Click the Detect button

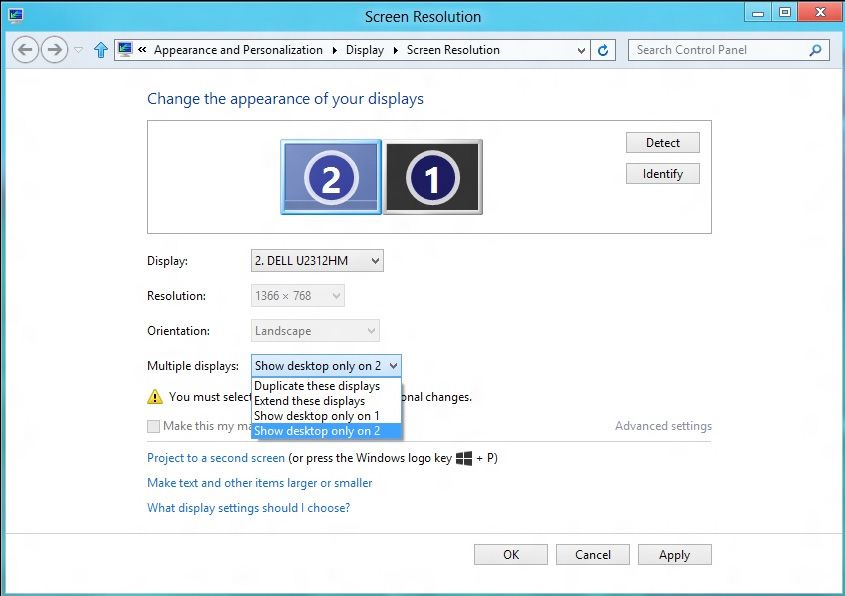(663, 143)
